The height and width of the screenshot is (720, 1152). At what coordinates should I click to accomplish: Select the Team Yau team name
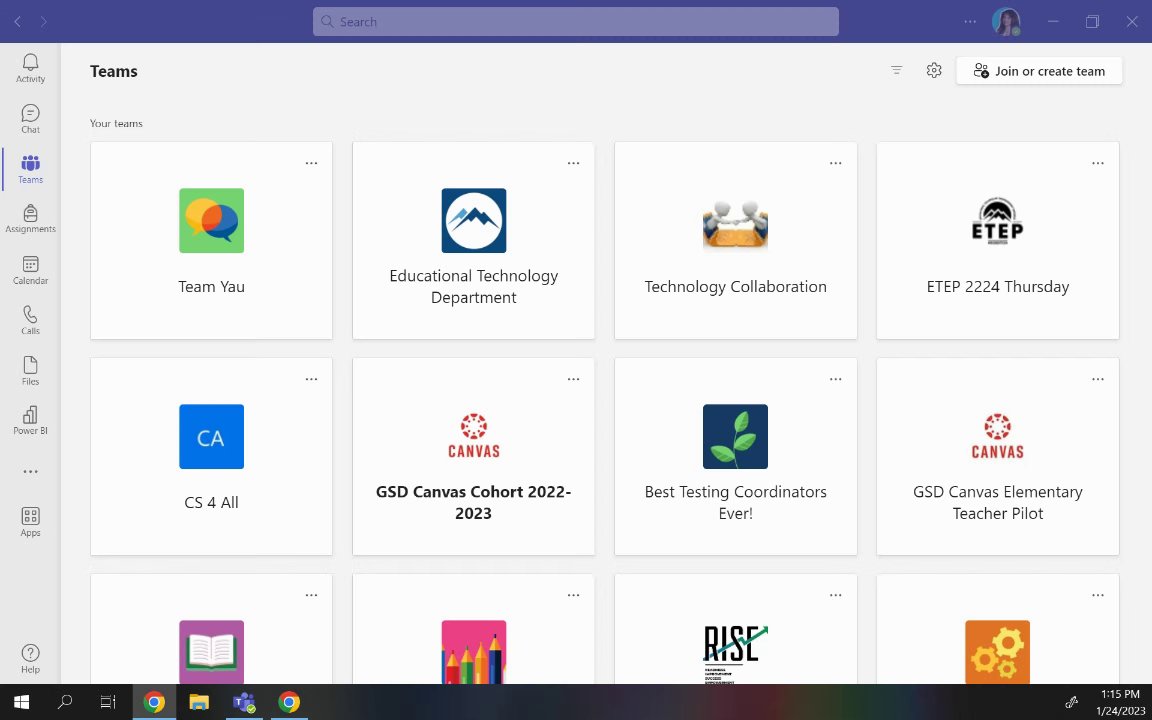pos(212,287)
